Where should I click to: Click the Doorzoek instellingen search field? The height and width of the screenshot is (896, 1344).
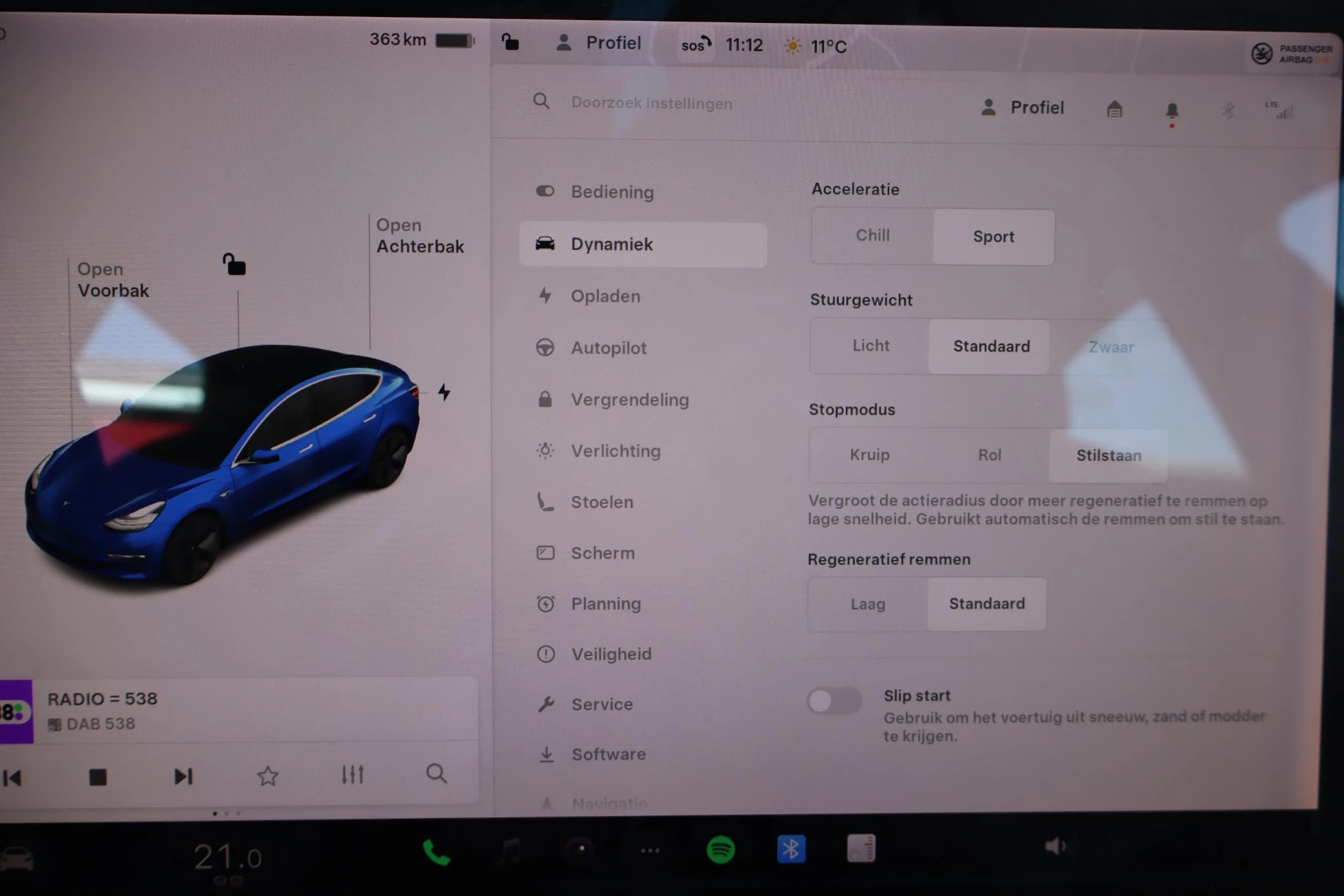coord(652,102)
